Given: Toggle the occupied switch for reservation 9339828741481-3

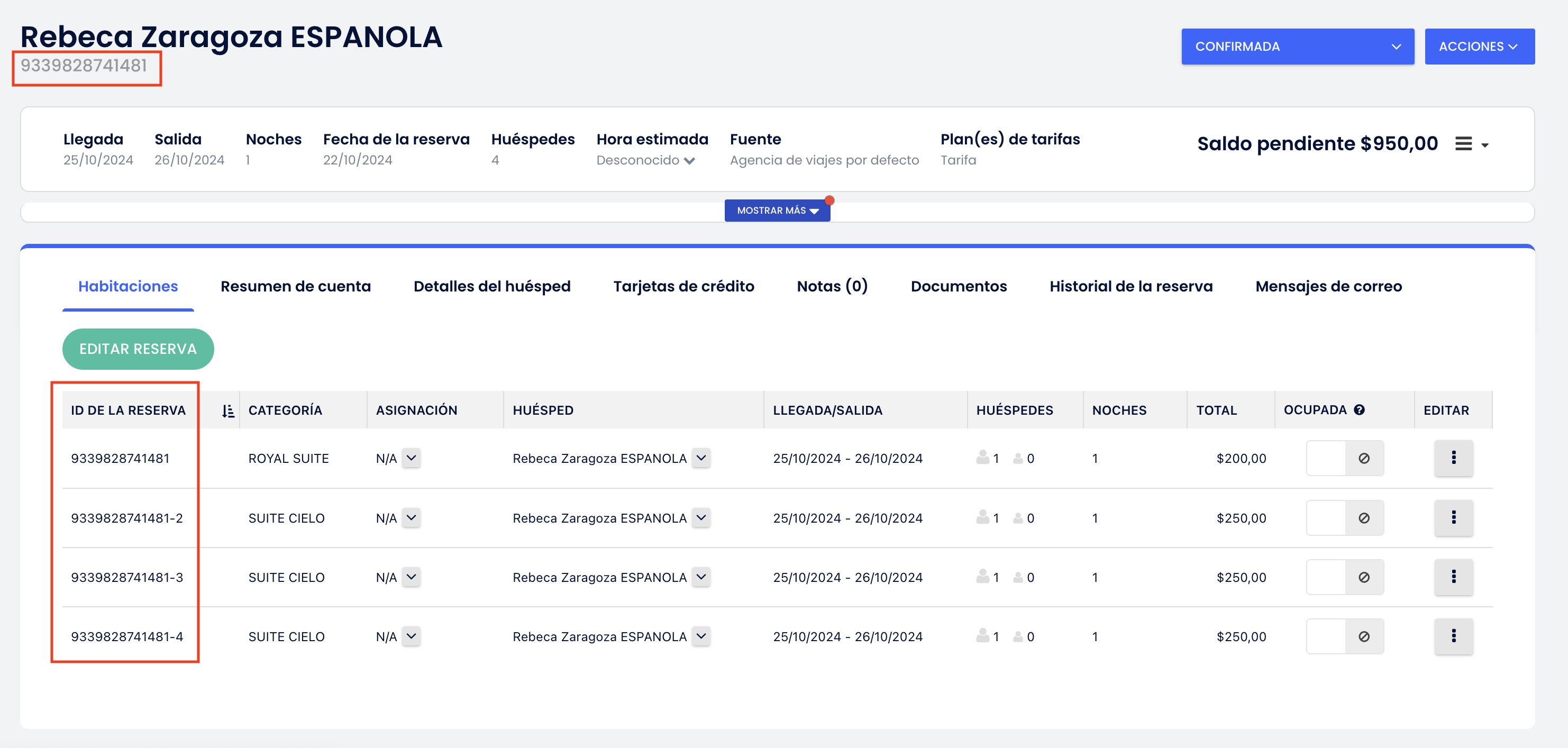Looking at the screenshot, I should [x=1345, y=577].
